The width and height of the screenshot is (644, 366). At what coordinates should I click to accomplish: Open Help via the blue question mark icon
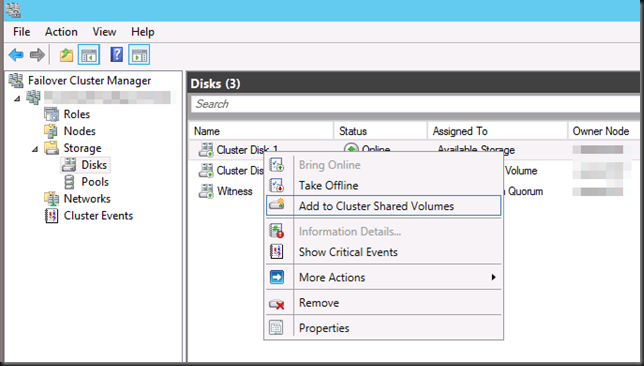117,54
